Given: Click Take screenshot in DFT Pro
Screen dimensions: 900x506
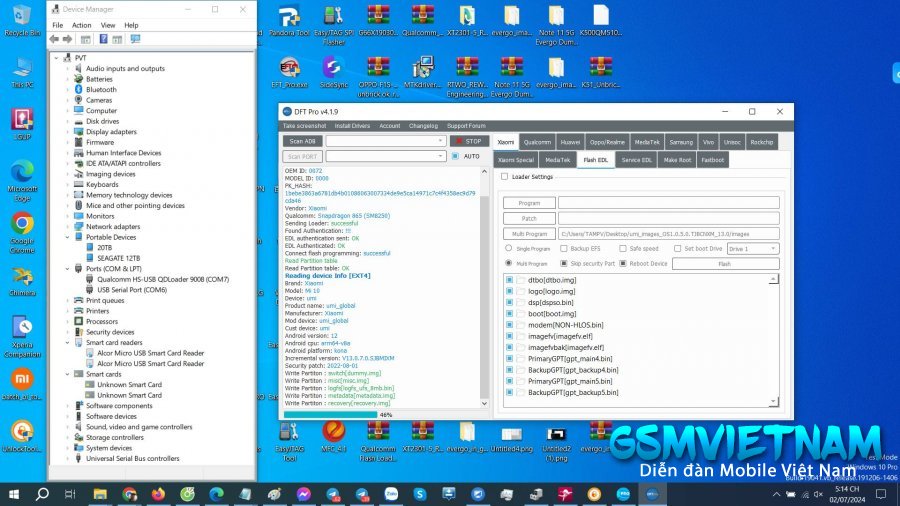Looking at the screenshot, I should pos(304,126).
